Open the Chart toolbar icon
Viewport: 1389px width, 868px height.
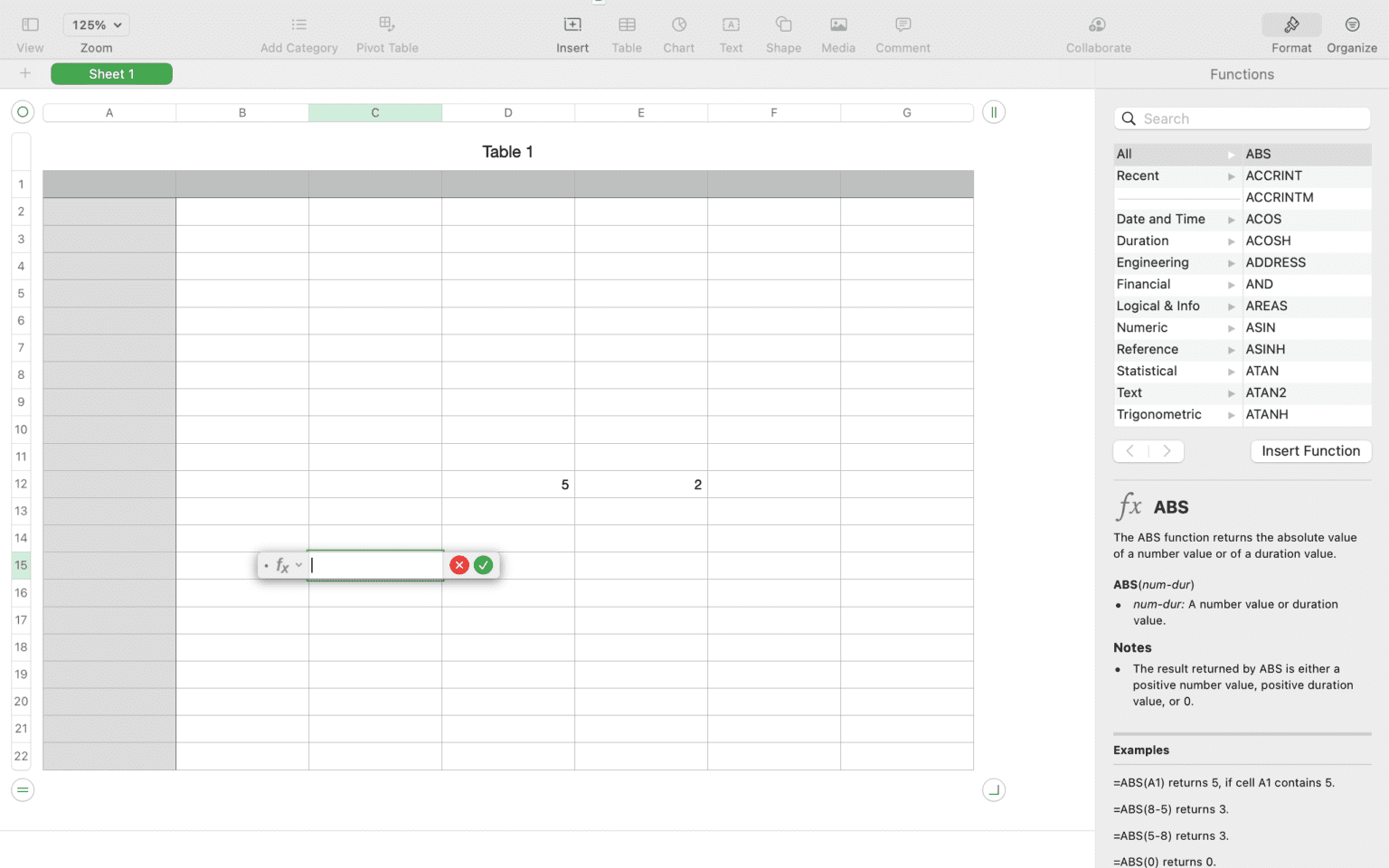678,25
